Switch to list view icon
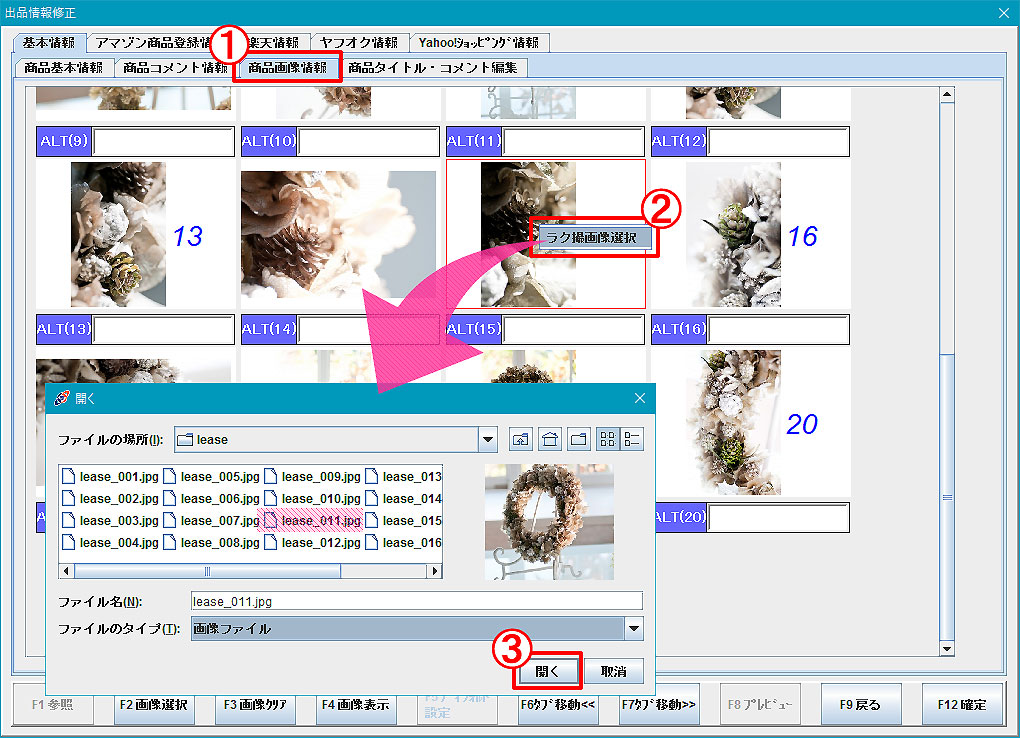Screen dimensions: 1020x738 point(608,439)
